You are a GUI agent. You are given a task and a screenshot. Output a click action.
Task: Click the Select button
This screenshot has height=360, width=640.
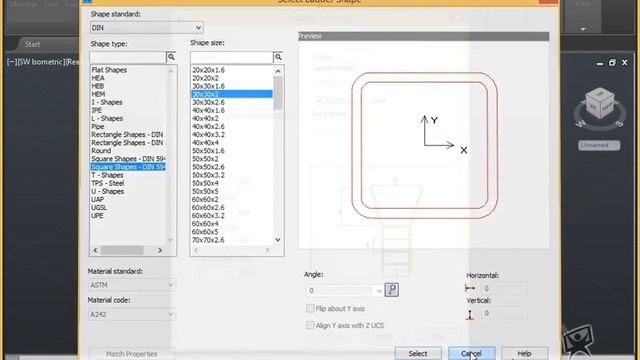pos(418,353)
